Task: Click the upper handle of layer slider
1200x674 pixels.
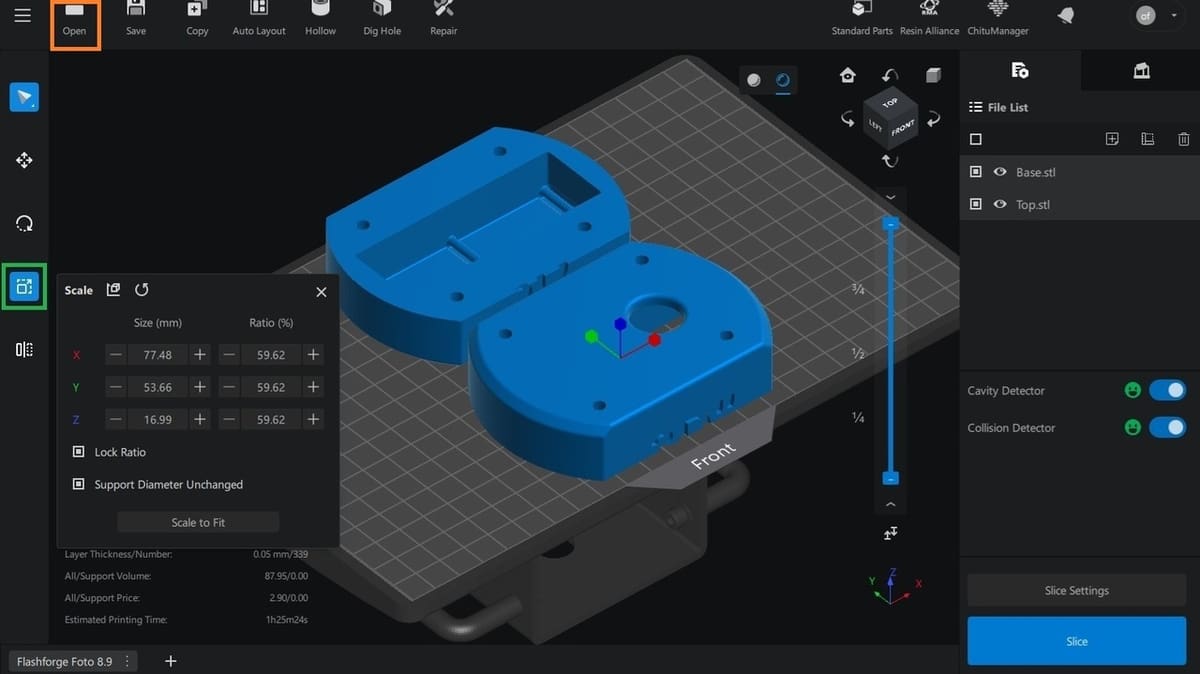Action: (x=890, y=224)
